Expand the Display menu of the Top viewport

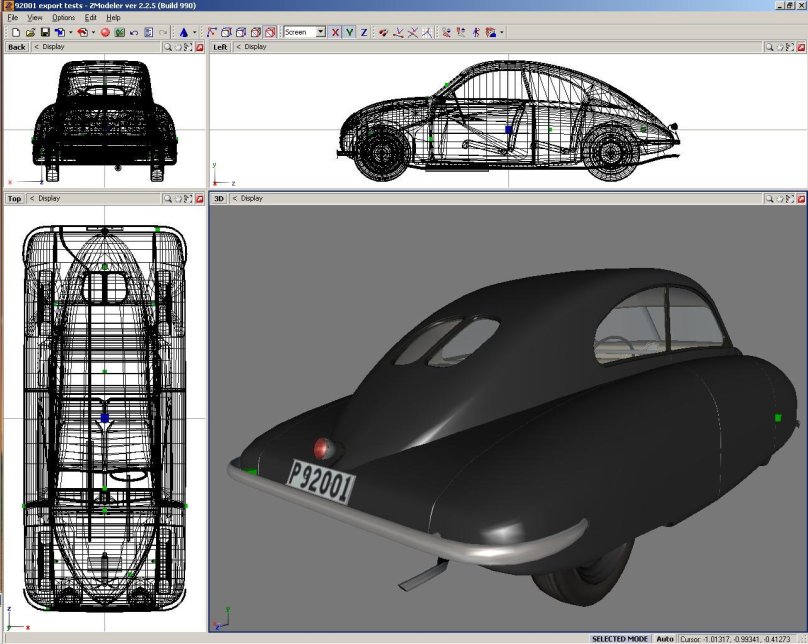coord(48,199)
